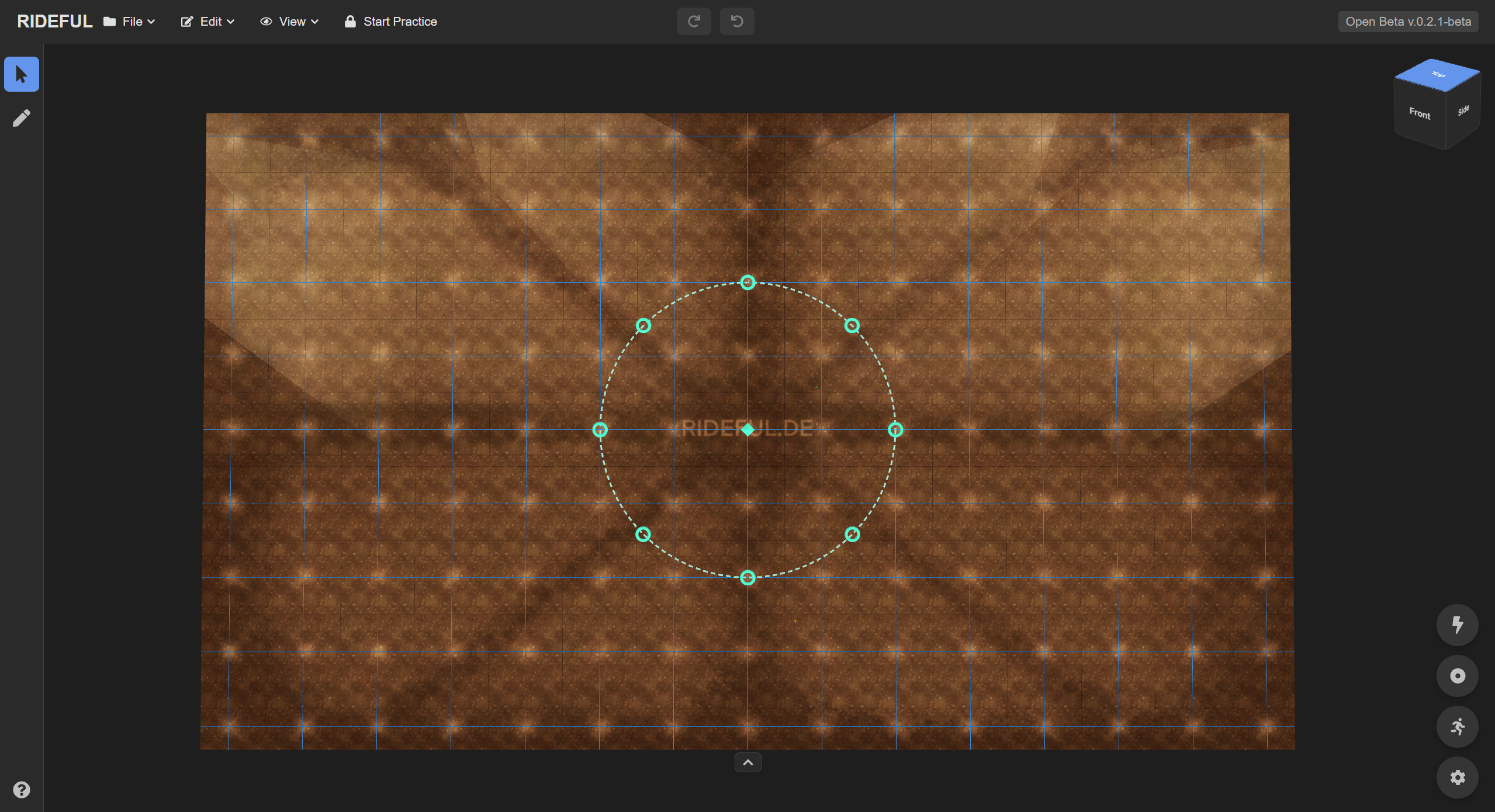The height and width of the screenshot is (812, 1495).
Task: Click the topmost circle resize handle
Action: pyautogui.click(x=747, y=282)
